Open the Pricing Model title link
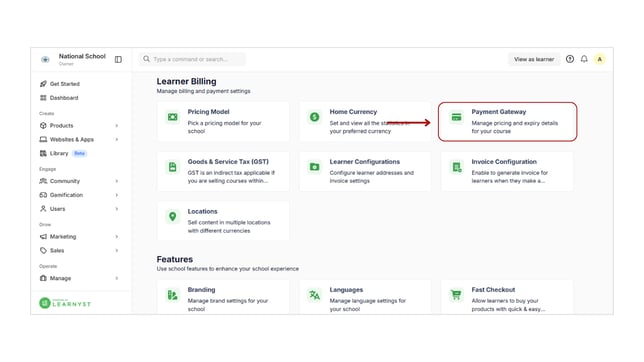 point(208,112)
